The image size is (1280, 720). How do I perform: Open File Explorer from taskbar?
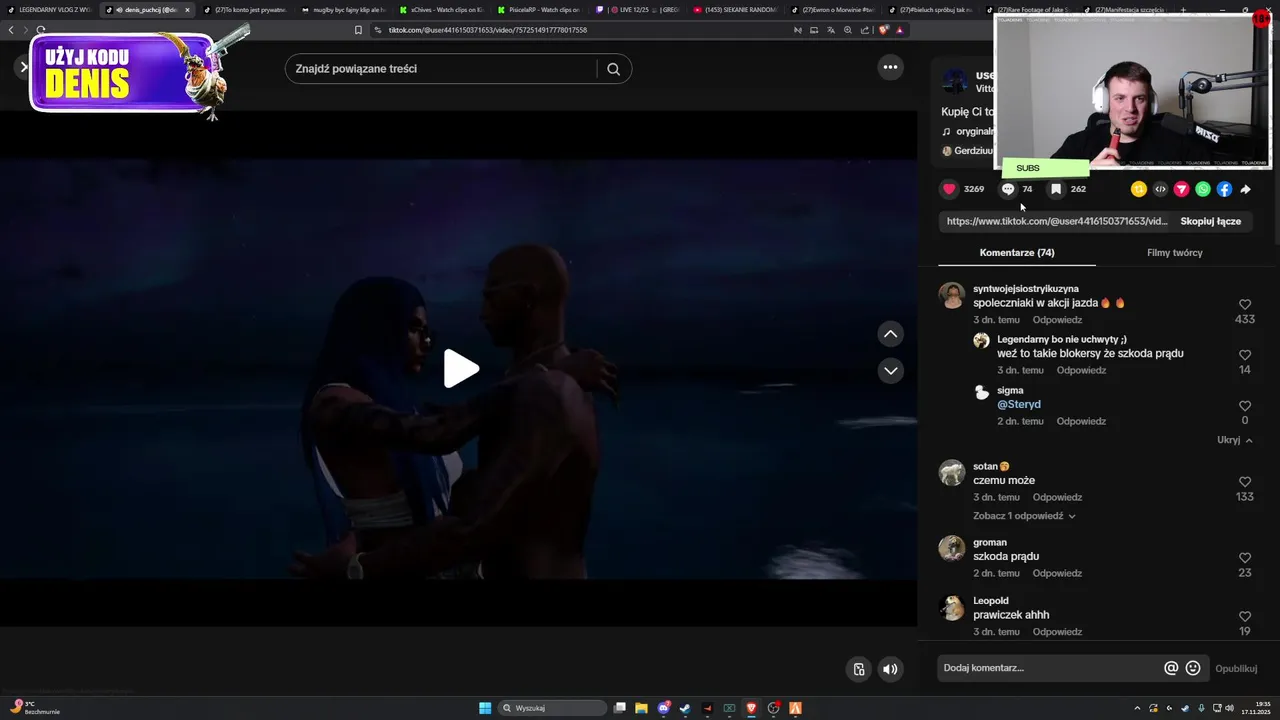coord(641,708)
